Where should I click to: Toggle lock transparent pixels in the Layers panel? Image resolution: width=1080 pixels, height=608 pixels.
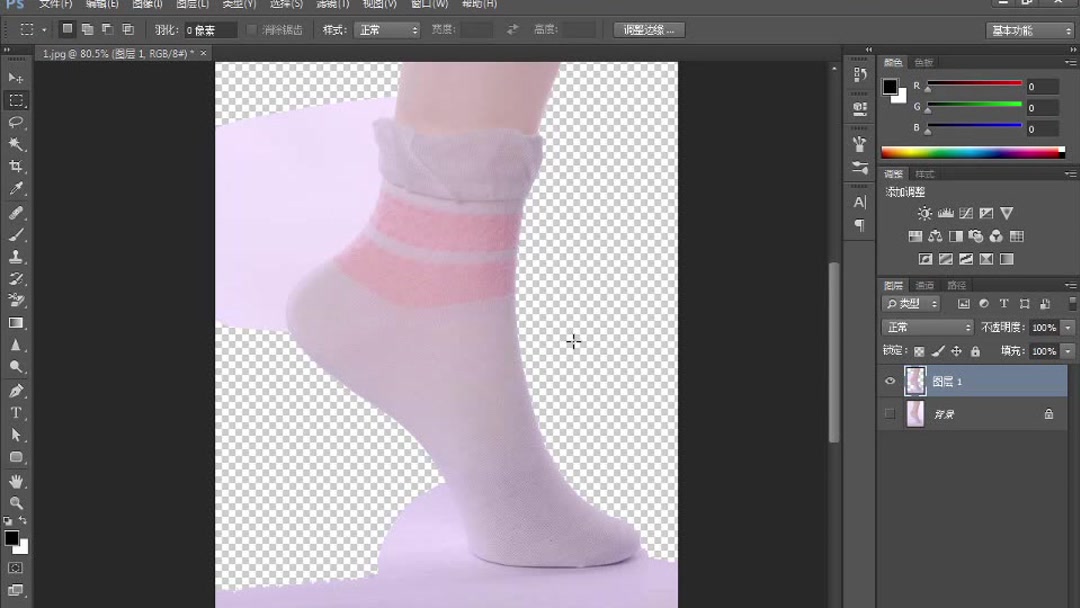click(x=918, y=351)
